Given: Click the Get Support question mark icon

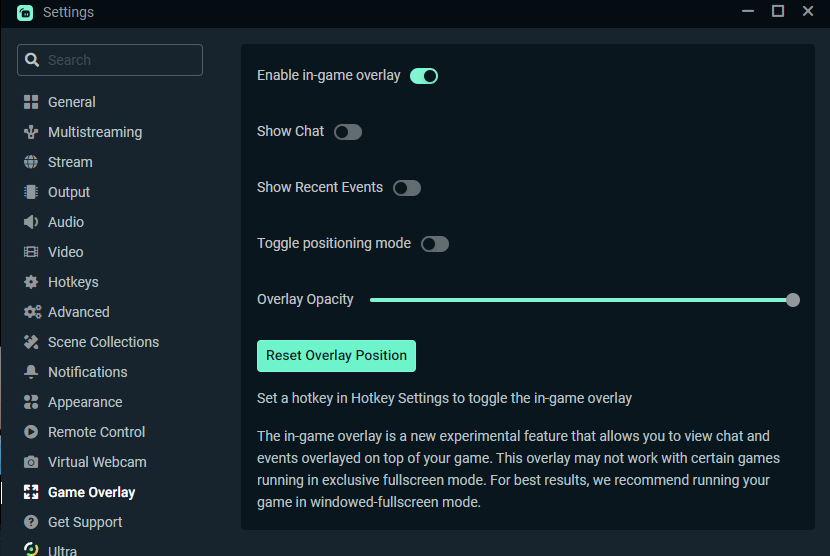Looking at the screenshot, I should [x=31, y=522].
